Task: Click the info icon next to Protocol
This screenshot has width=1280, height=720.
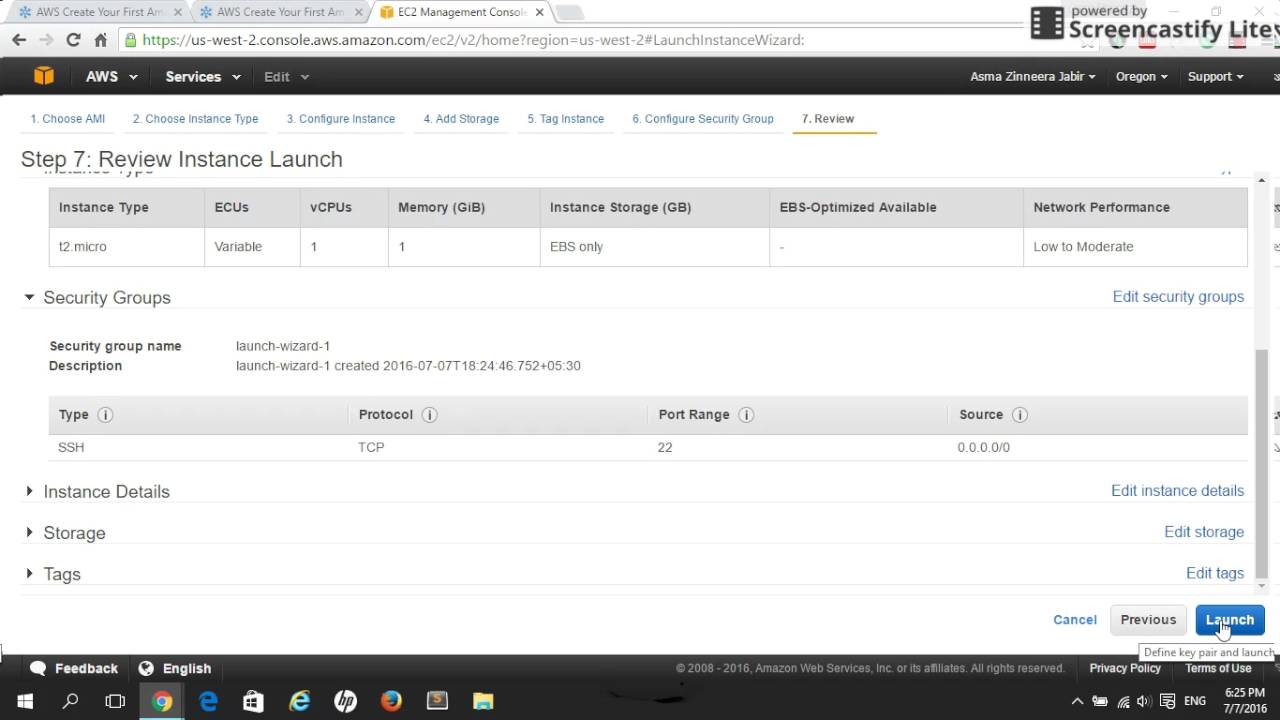Action: [429, 415]
